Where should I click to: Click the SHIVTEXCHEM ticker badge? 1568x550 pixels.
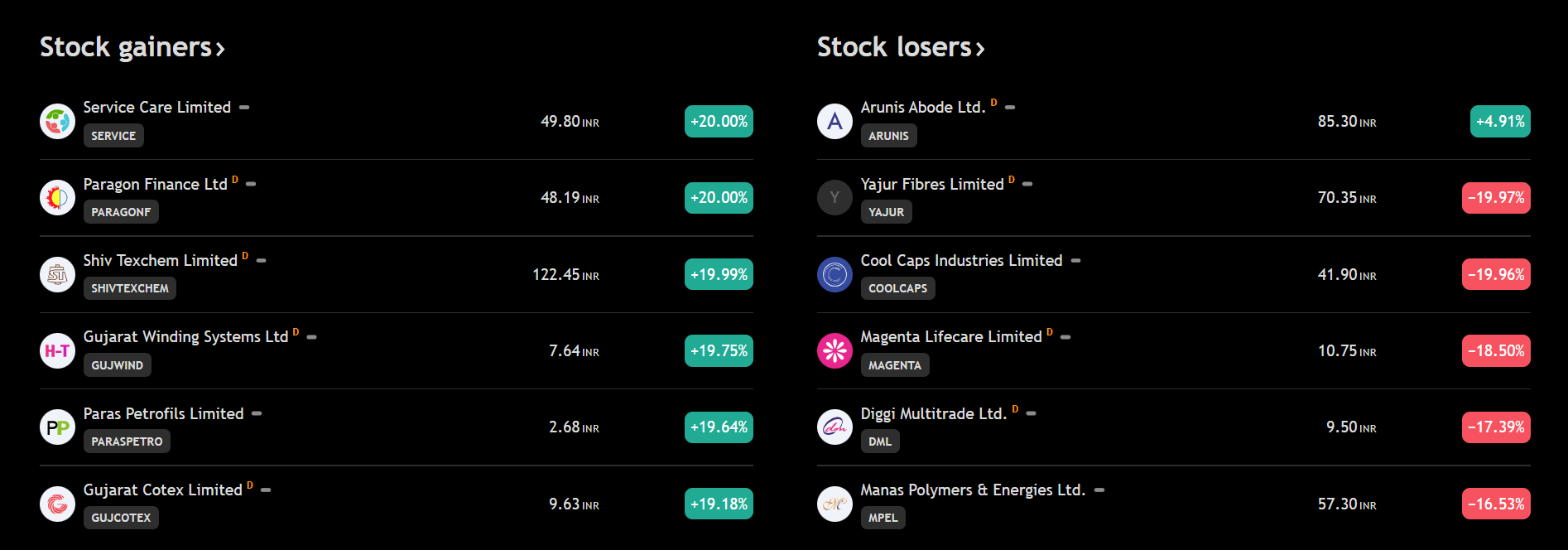(130, 288)
